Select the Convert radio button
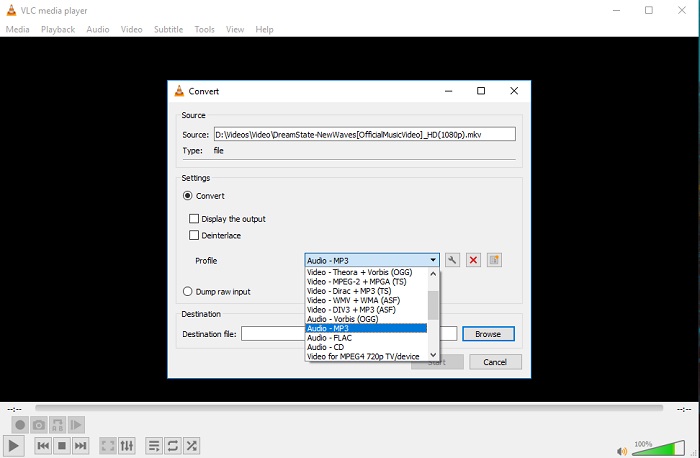 tap(188, 196)
